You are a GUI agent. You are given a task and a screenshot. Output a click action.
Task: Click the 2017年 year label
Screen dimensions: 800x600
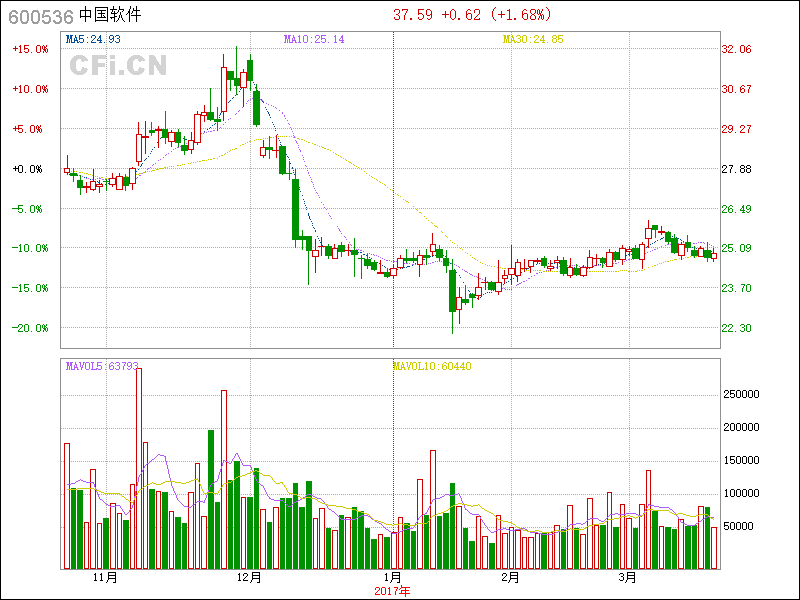[391, 591]
